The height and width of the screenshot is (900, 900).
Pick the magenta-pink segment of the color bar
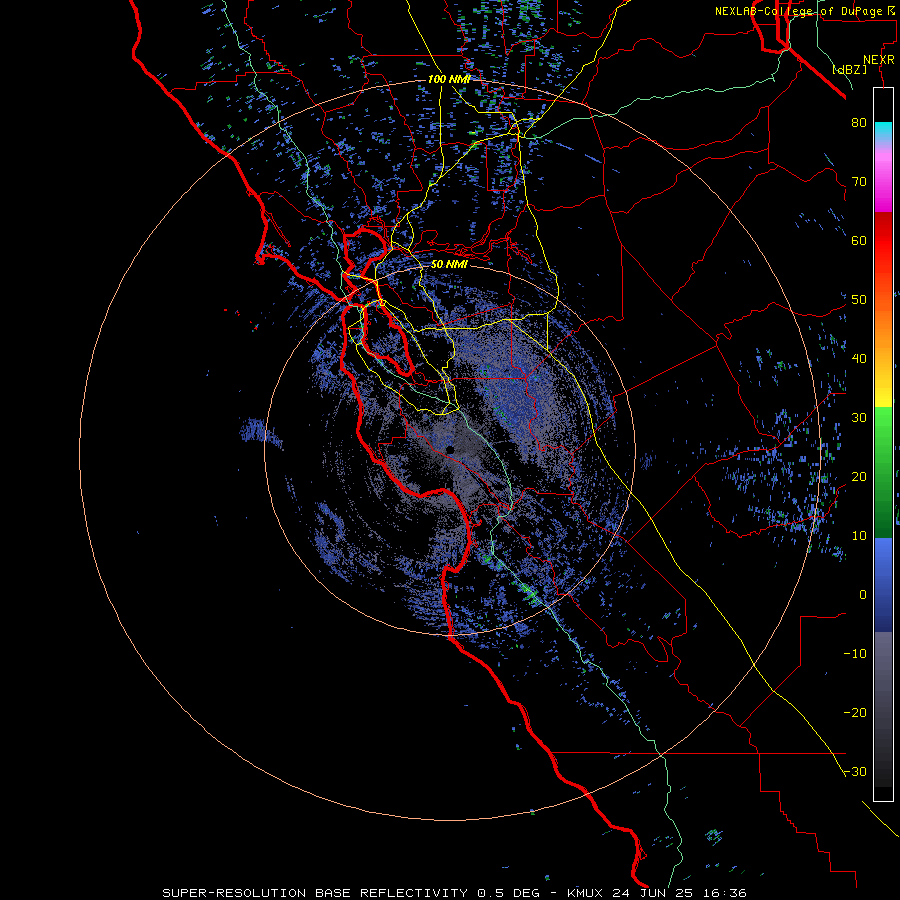click(x=883, y=178)
